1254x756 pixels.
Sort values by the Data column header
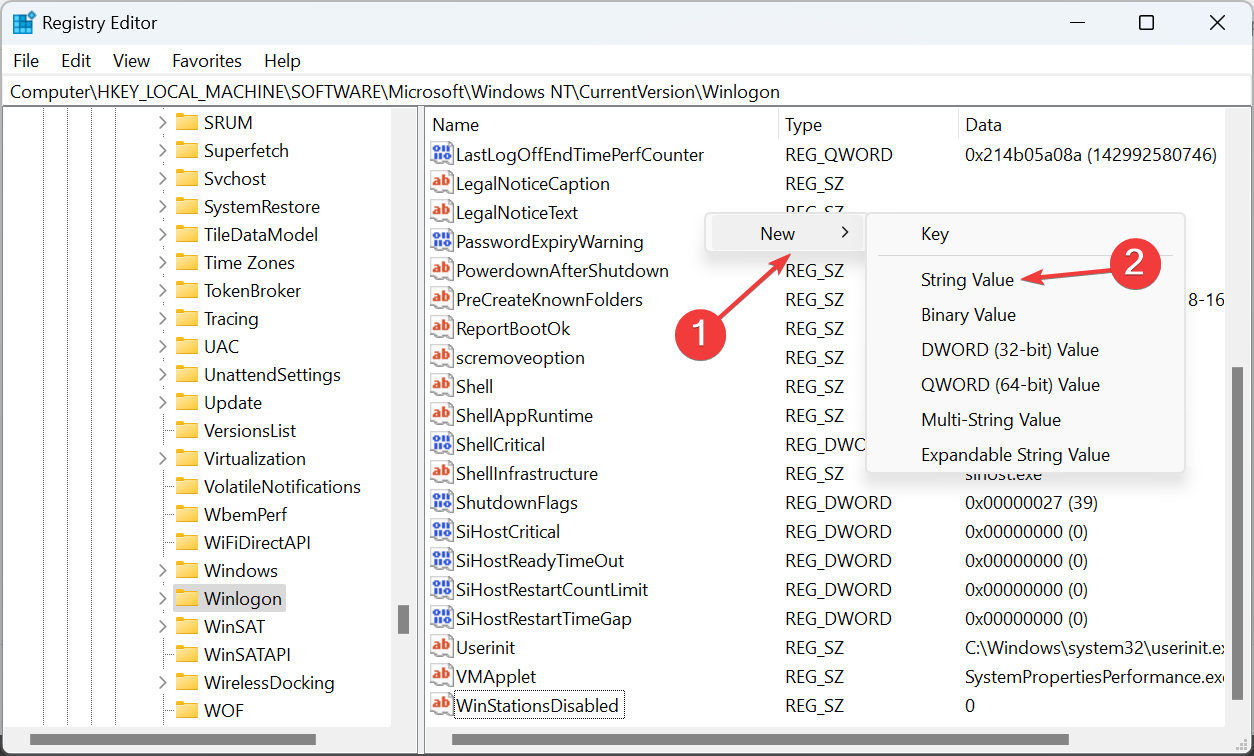[1091, 125]
